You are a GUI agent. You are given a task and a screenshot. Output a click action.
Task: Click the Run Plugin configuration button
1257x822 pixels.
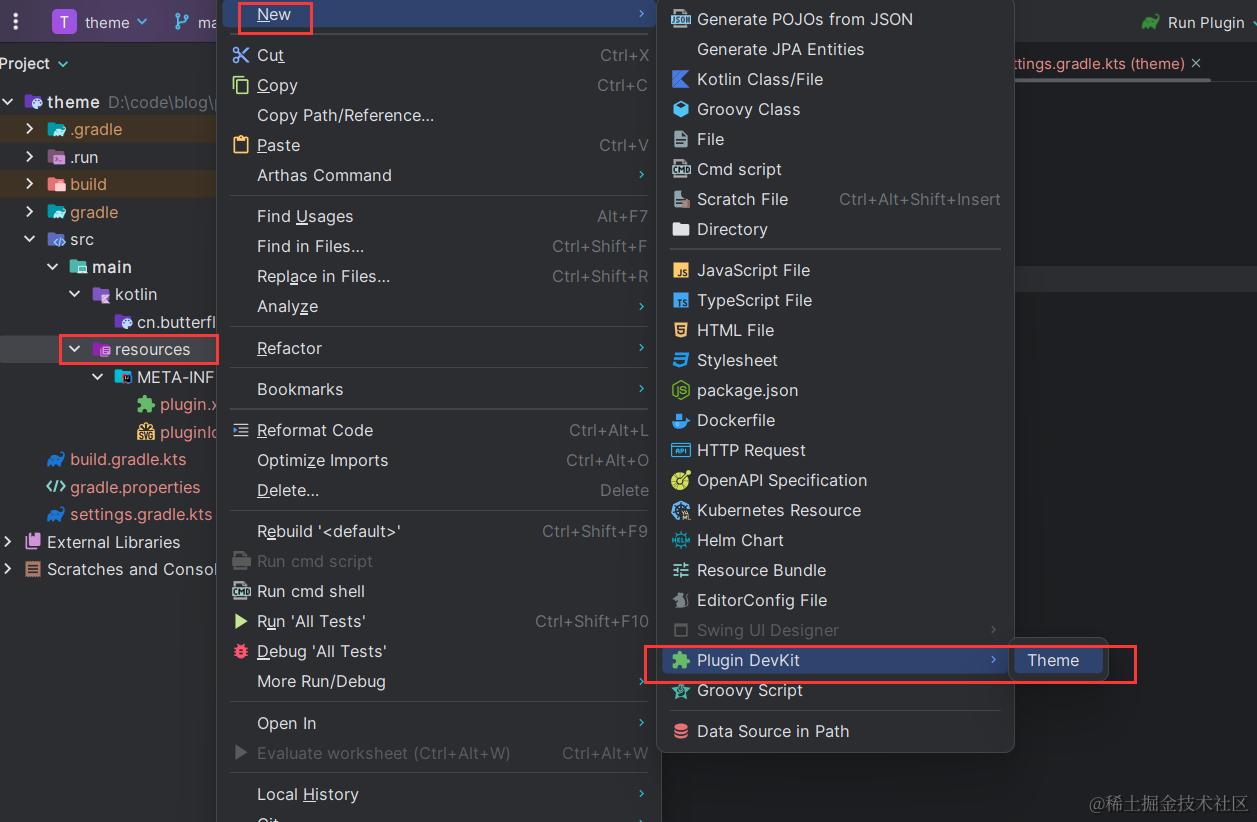coord(1195,22)
